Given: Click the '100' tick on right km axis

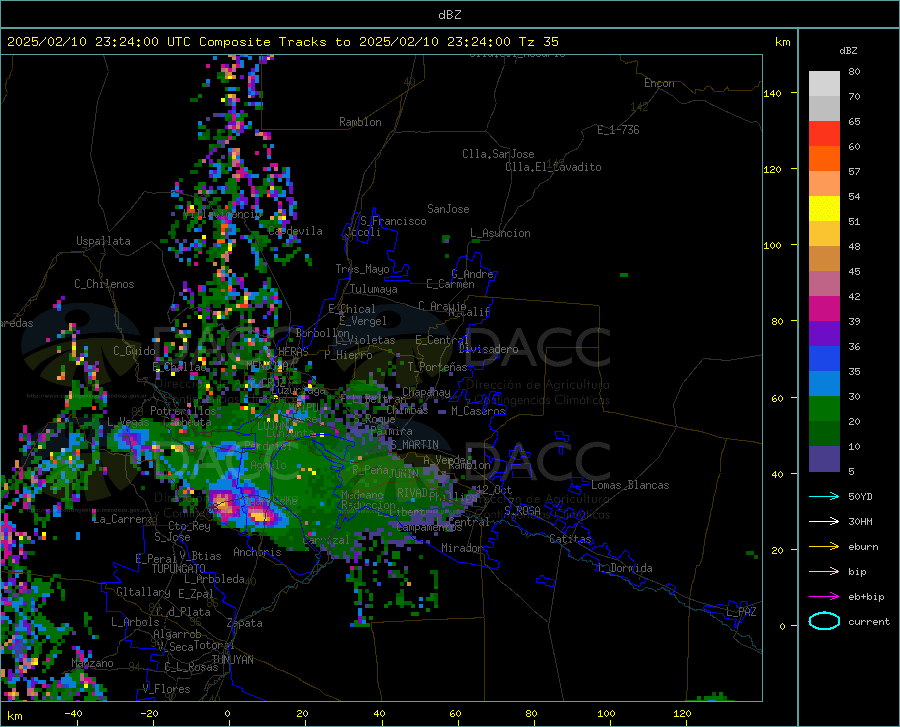Looking at the screenshot, I should coord(772,245).
